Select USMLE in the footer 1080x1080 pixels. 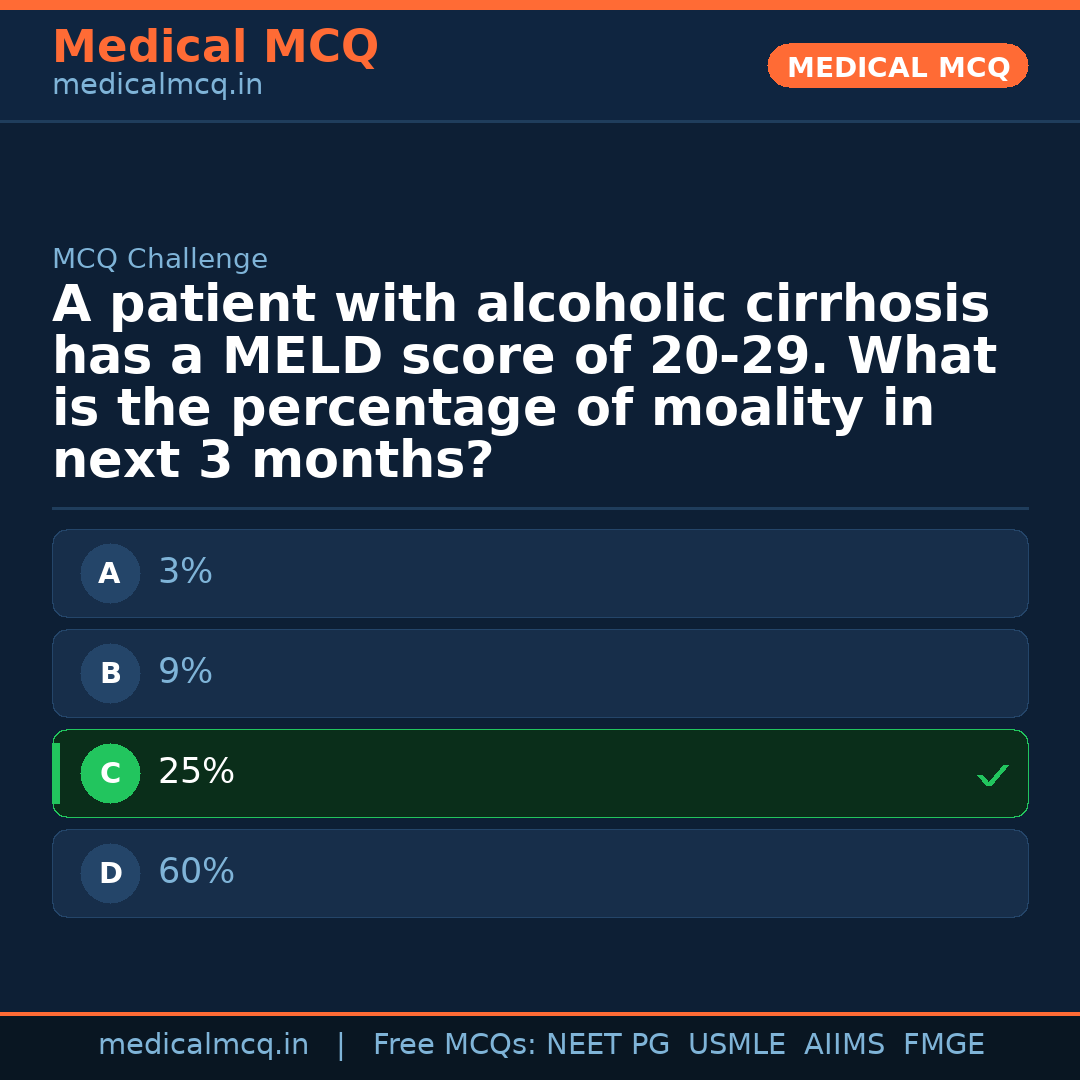coord(736,1045)
